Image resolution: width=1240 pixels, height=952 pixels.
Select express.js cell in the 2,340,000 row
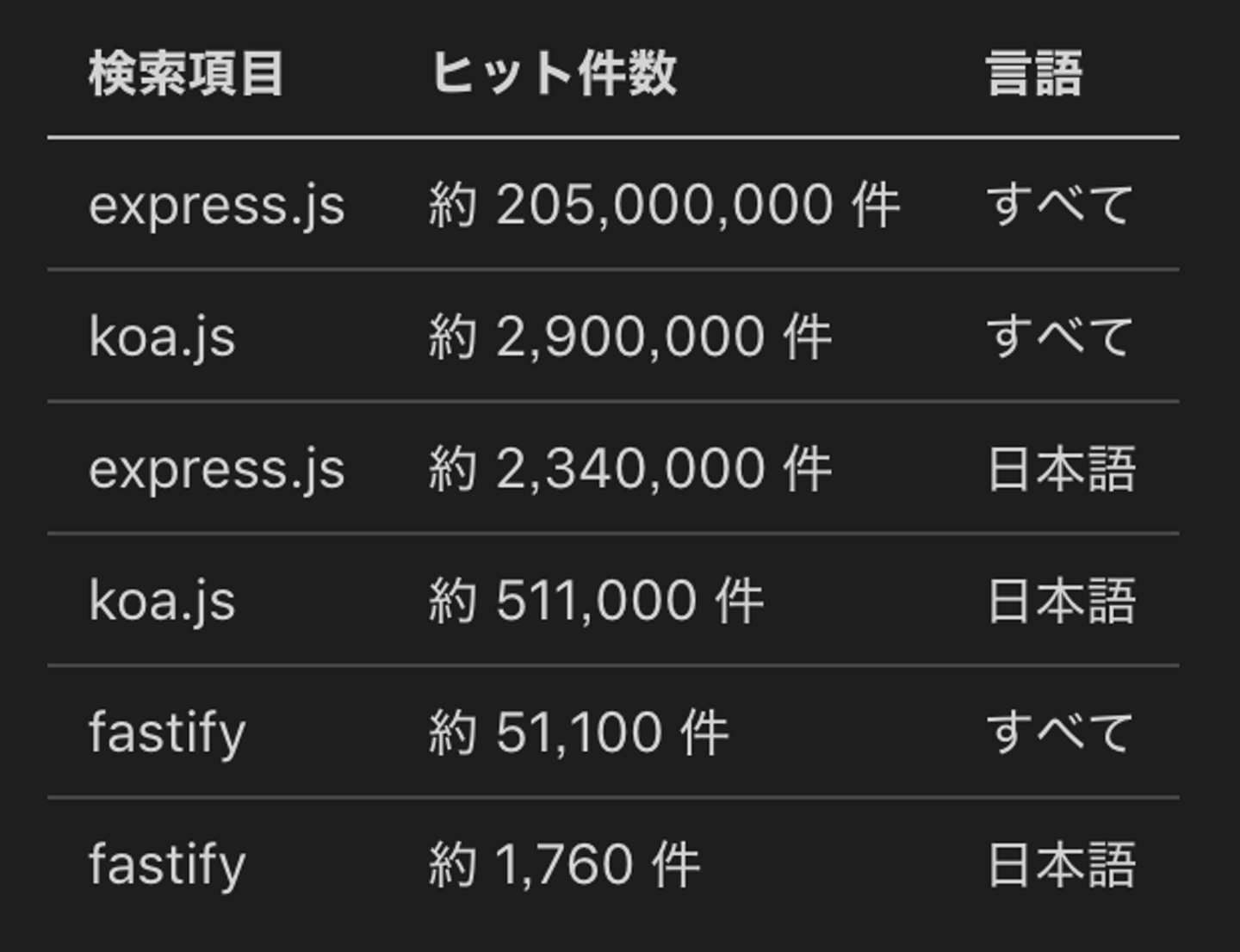pos(217,469)
